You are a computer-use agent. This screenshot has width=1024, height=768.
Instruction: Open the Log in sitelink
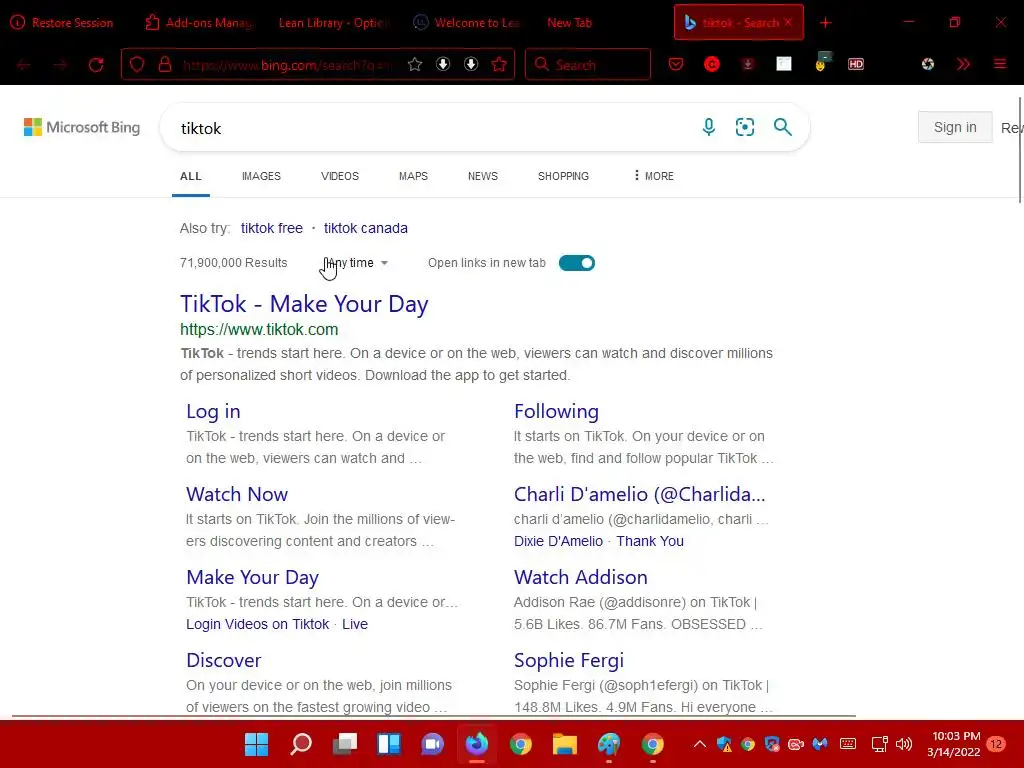coord(213,411)
